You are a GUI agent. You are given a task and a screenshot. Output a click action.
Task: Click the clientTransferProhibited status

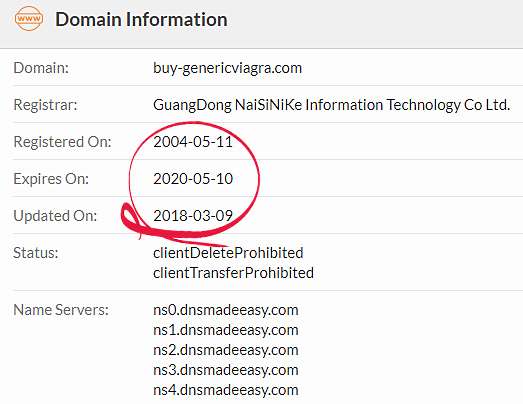point(233,273)
